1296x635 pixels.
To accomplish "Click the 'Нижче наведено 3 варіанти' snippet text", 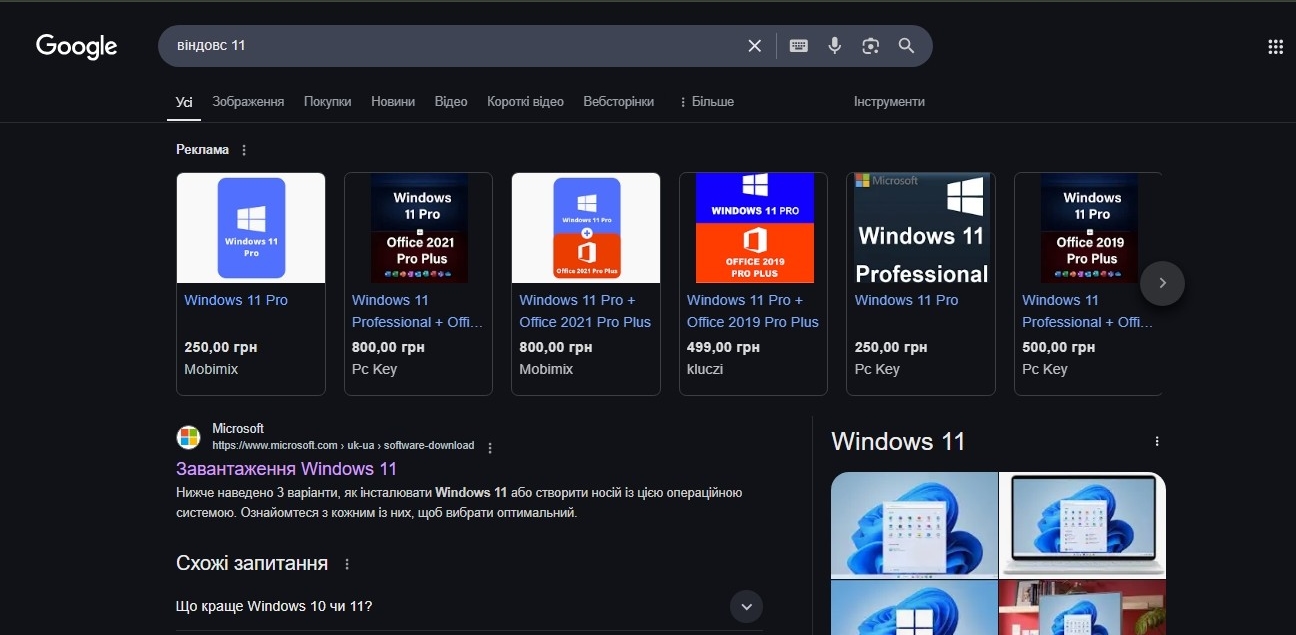I will pyautogui.click(x=459, y=503).
